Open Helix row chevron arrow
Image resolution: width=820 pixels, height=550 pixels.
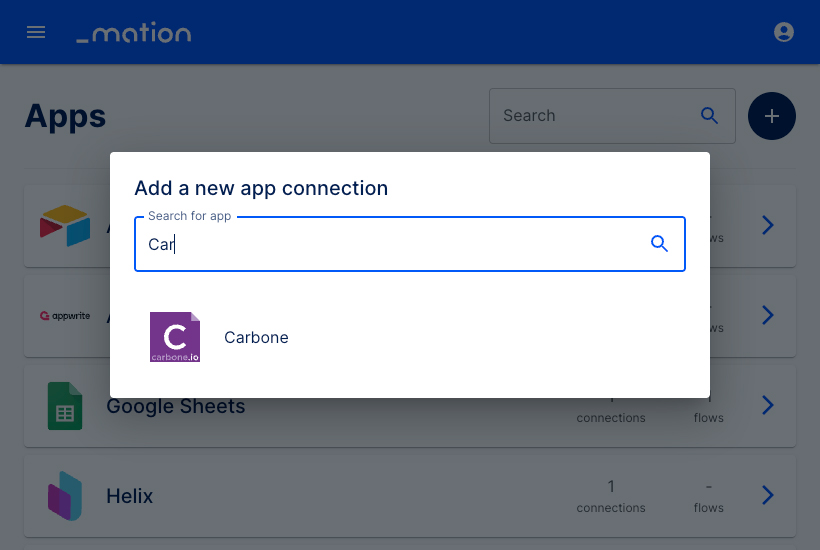tap(767, 495)
